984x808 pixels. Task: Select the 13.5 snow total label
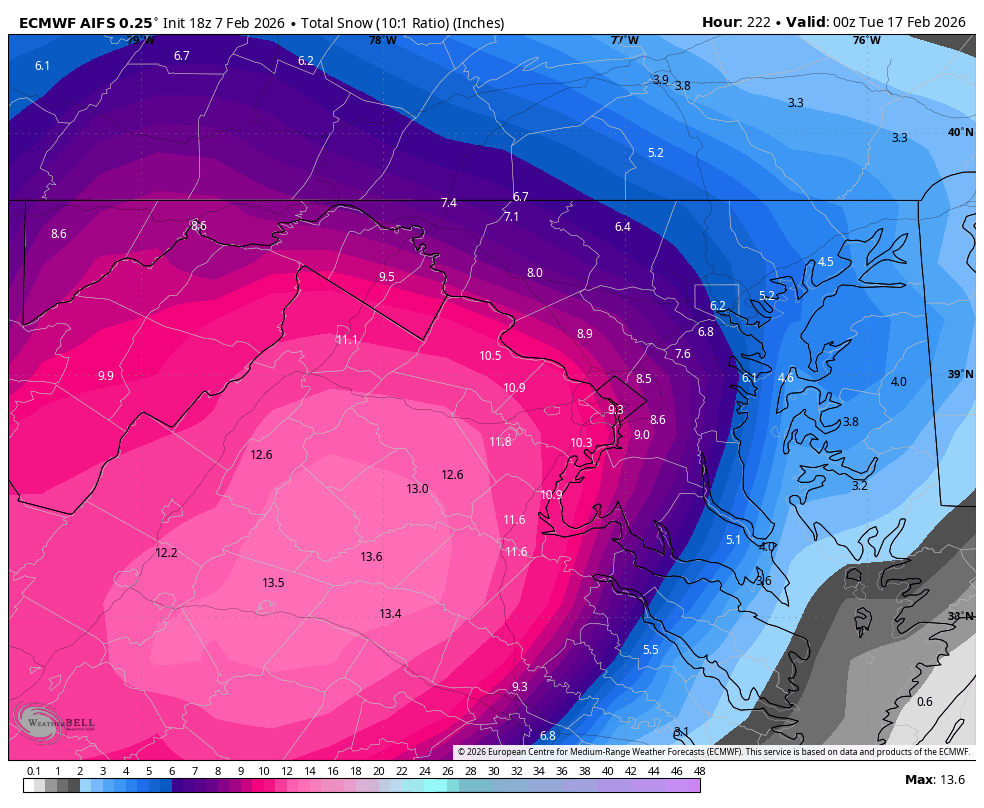pos(273,583)
